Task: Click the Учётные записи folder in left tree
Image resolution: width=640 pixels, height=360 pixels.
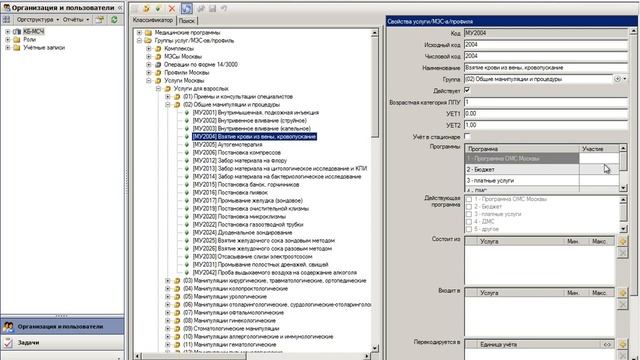Action: pos(44,47)
